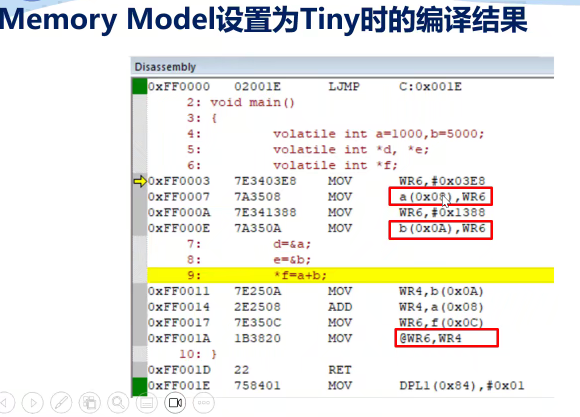Select source line 2: void main()
This screenshot has width=580, height=417.
coord(241,102)
